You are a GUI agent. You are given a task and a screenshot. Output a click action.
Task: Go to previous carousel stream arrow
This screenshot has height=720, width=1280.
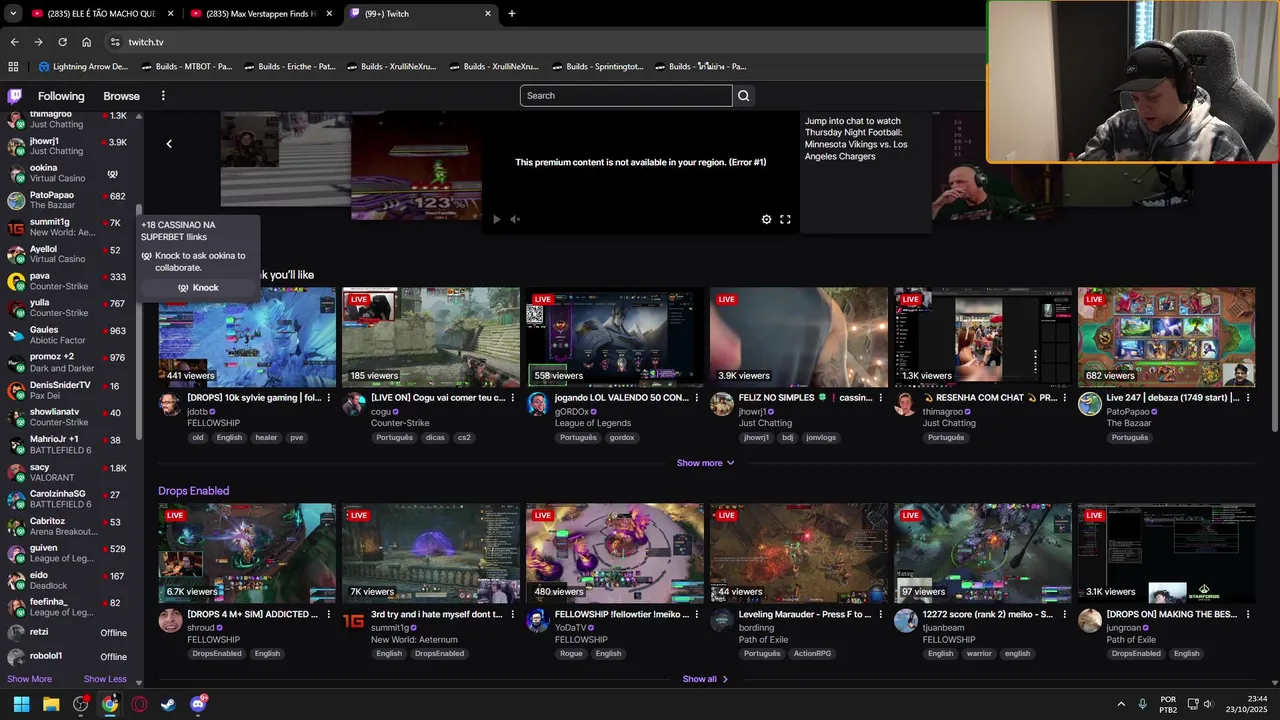click(x=169, y=144)
